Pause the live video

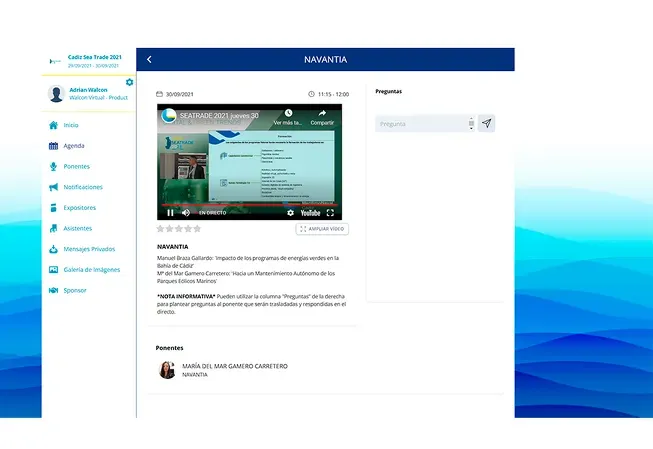pyautogui.click(x=170, y=213)
